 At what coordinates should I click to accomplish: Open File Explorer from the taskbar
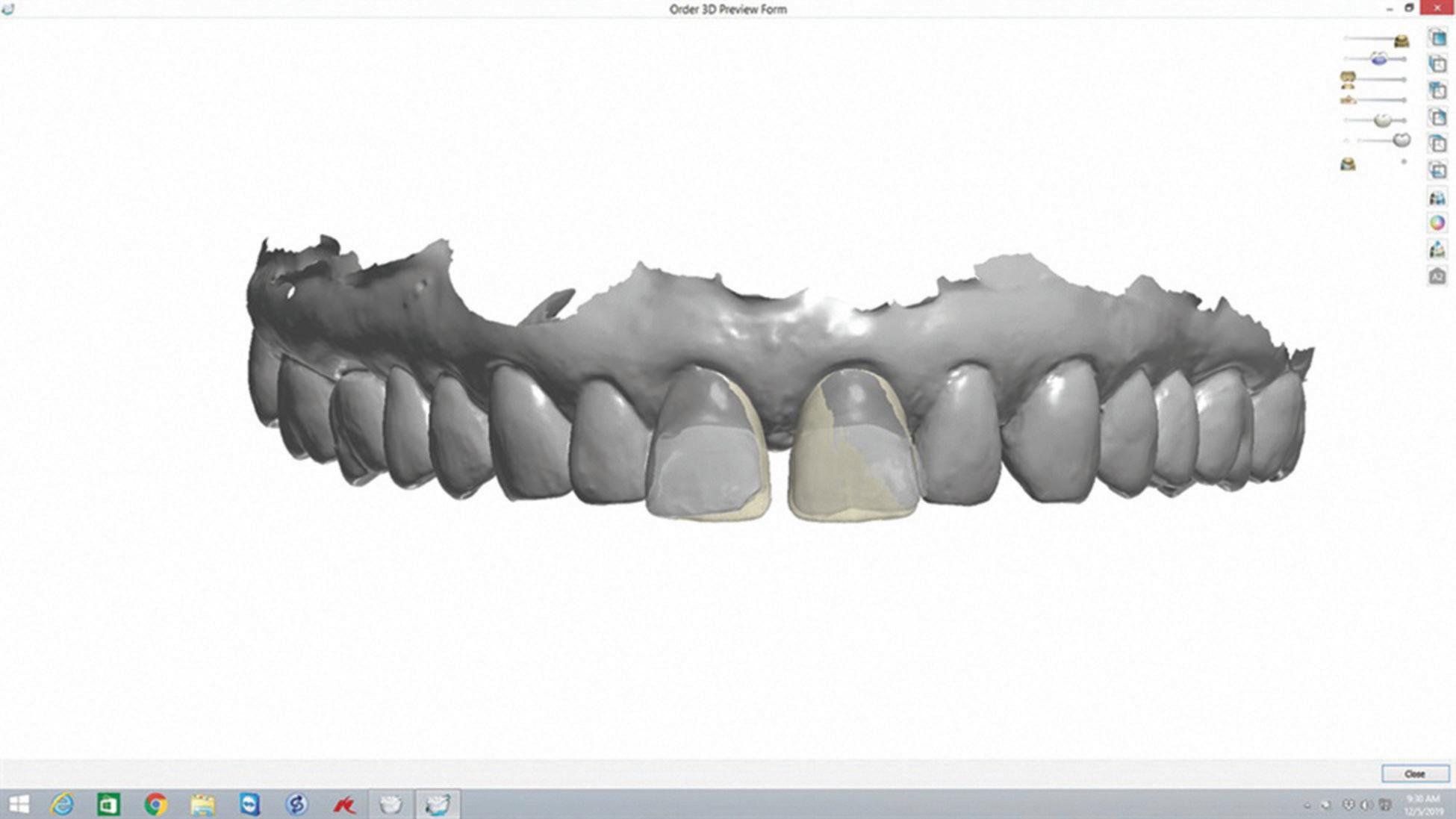pyautogui.click(x=202, y=804)
